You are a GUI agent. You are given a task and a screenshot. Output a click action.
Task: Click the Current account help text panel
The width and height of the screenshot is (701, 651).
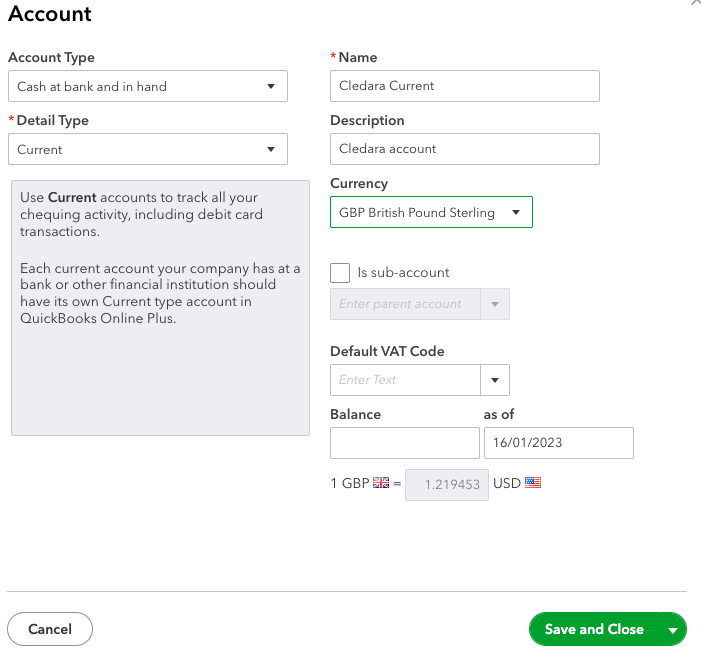pos(160,307)
